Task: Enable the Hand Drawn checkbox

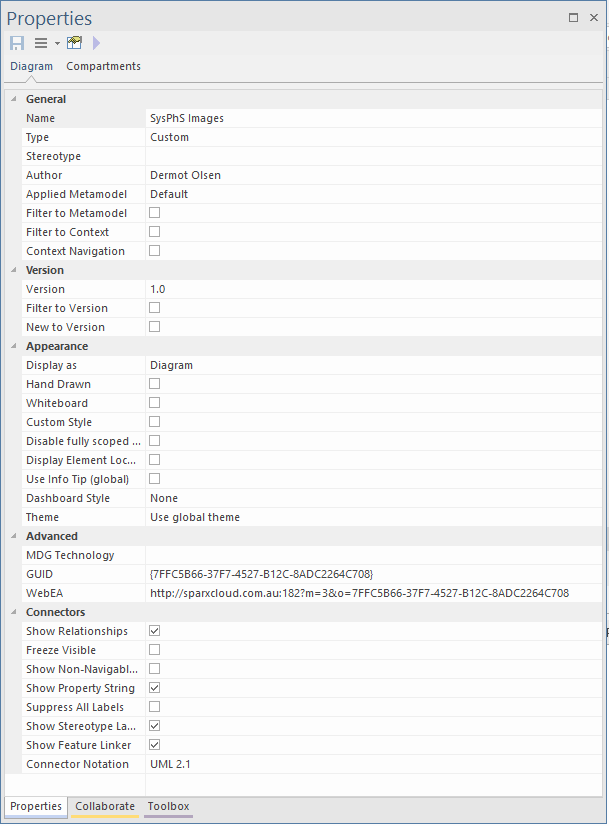Action: [x=155, y=384]
